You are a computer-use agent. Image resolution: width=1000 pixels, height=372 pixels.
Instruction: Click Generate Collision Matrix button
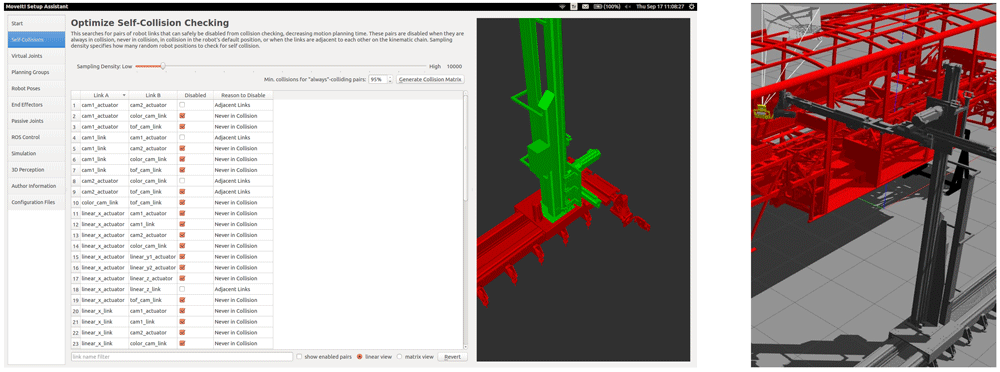point(430,80)
